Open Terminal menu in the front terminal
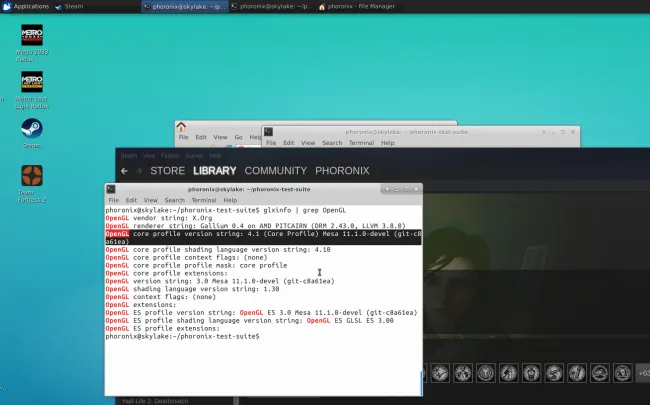 (x=204, y=200)
